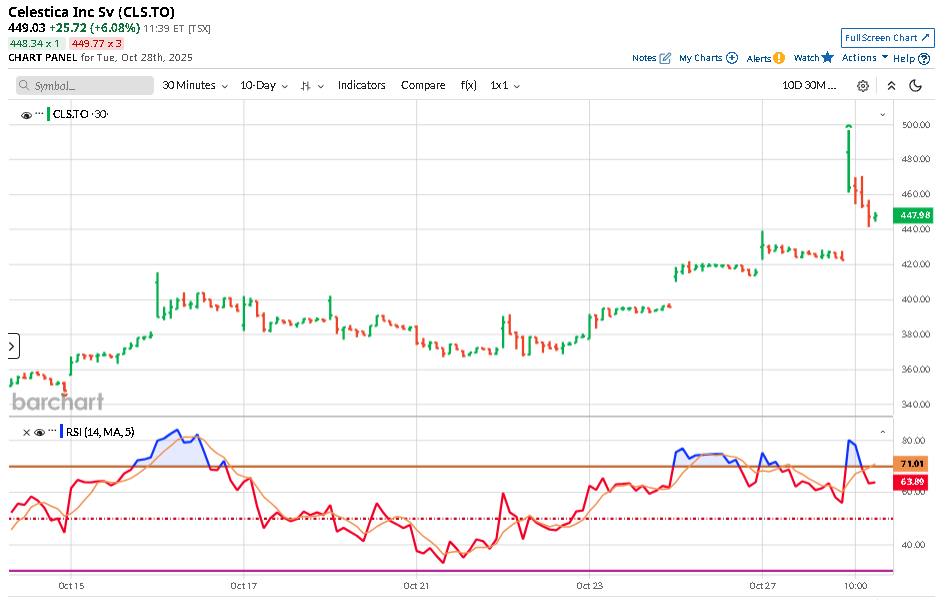945x600 pixels.
Task: Open the 30 Minutes interval dropdown
Action: click(x=195, y=86)
